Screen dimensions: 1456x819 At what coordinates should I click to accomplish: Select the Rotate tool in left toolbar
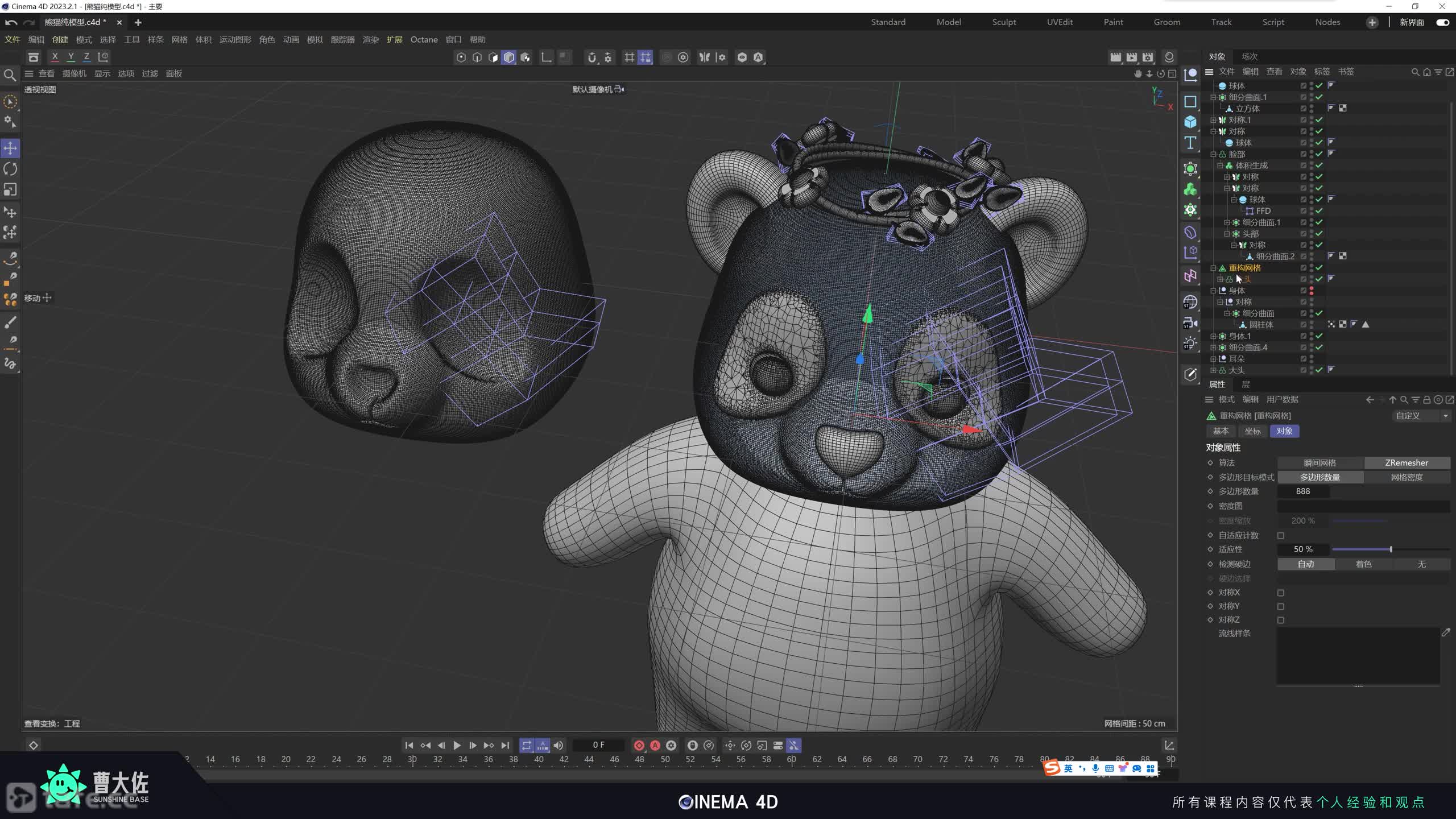point(10,169)
